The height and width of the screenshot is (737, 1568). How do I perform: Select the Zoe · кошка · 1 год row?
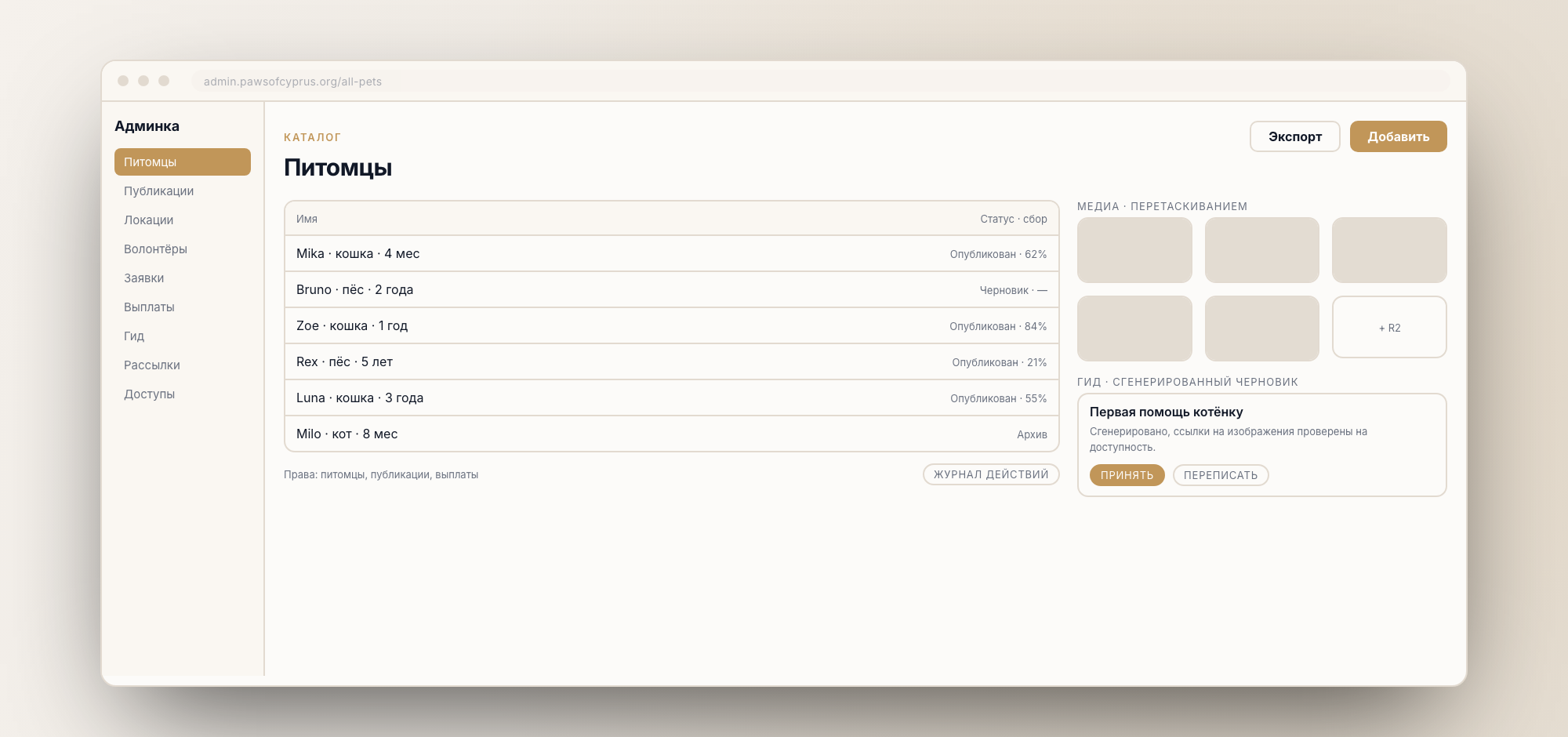tap(672, 325)
